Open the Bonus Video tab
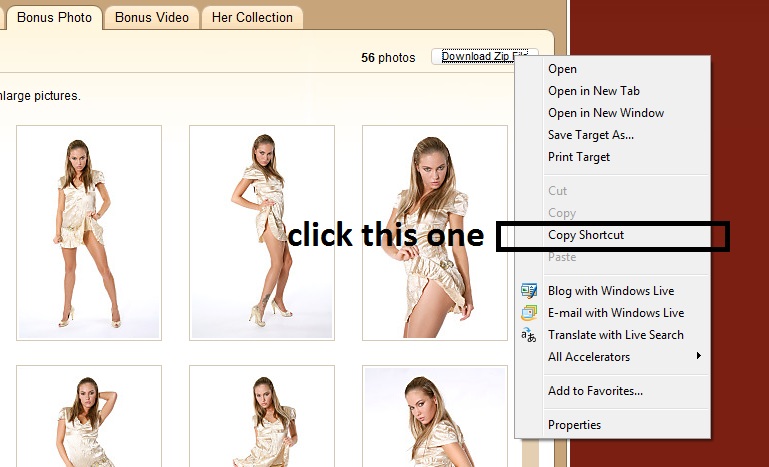Screen dimensions: 769x467 tap(152, 18)
